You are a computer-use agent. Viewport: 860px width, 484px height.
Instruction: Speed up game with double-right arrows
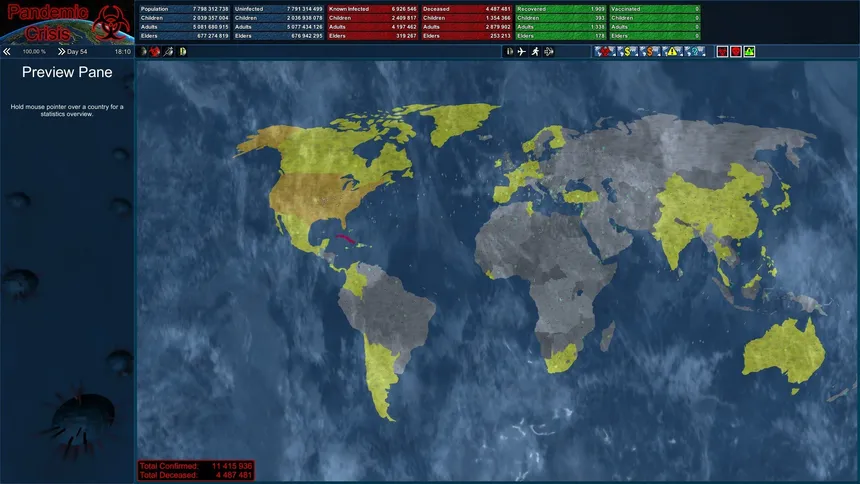click(x=61, y=52)
